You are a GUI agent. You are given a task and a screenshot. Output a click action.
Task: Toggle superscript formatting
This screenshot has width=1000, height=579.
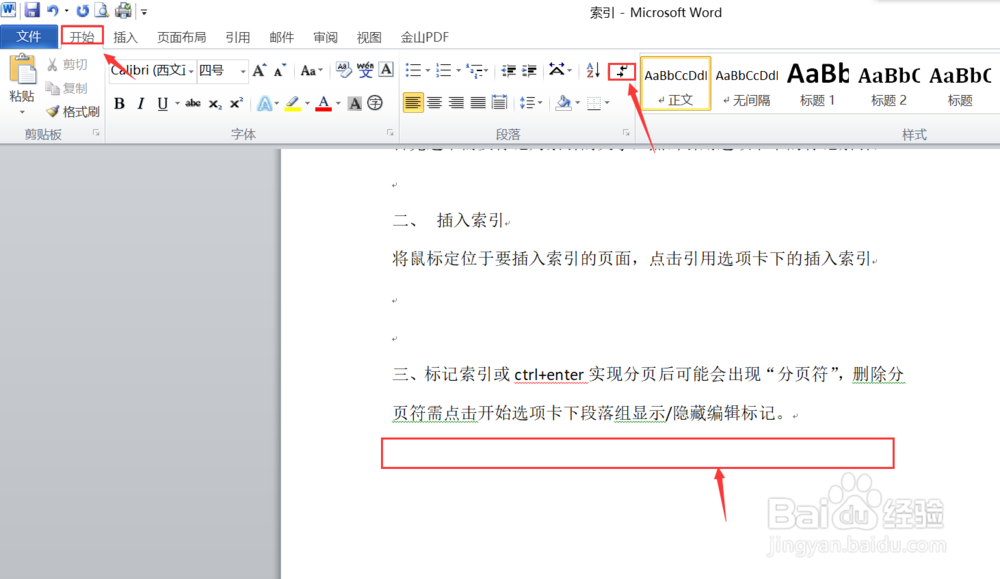coord(236,103)
